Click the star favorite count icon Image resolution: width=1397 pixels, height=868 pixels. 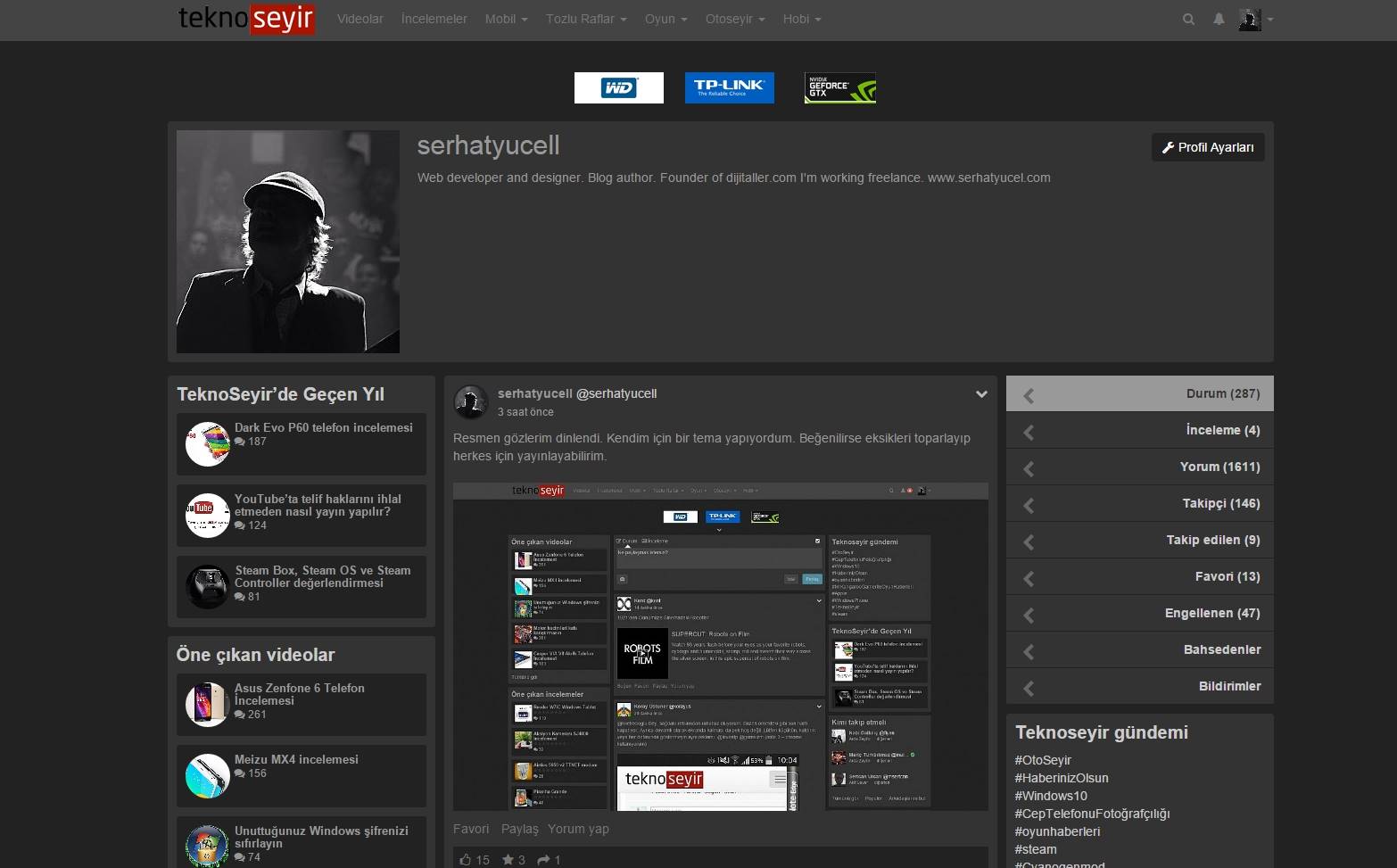(x=508, y=859)
